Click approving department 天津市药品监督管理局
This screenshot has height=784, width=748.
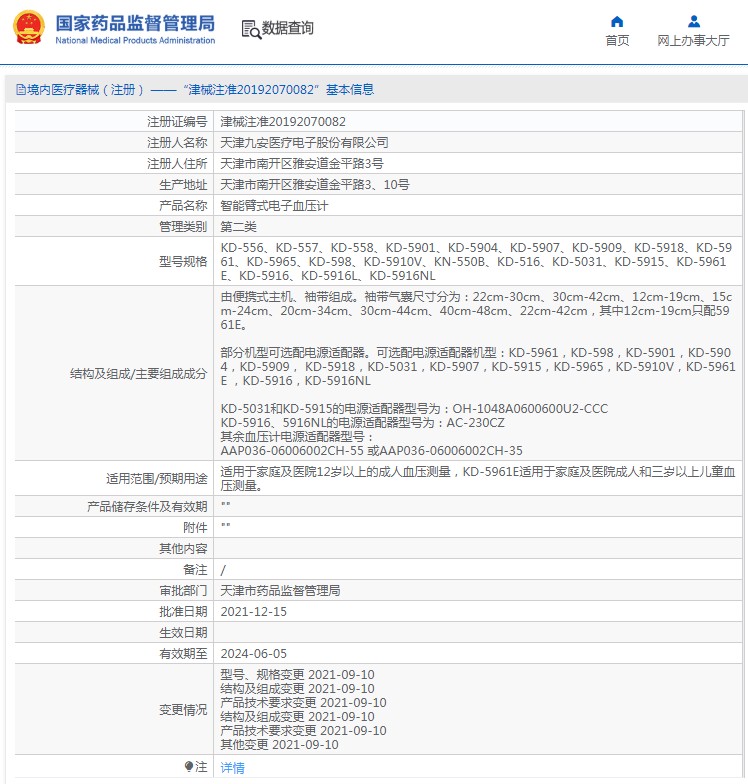280,590
